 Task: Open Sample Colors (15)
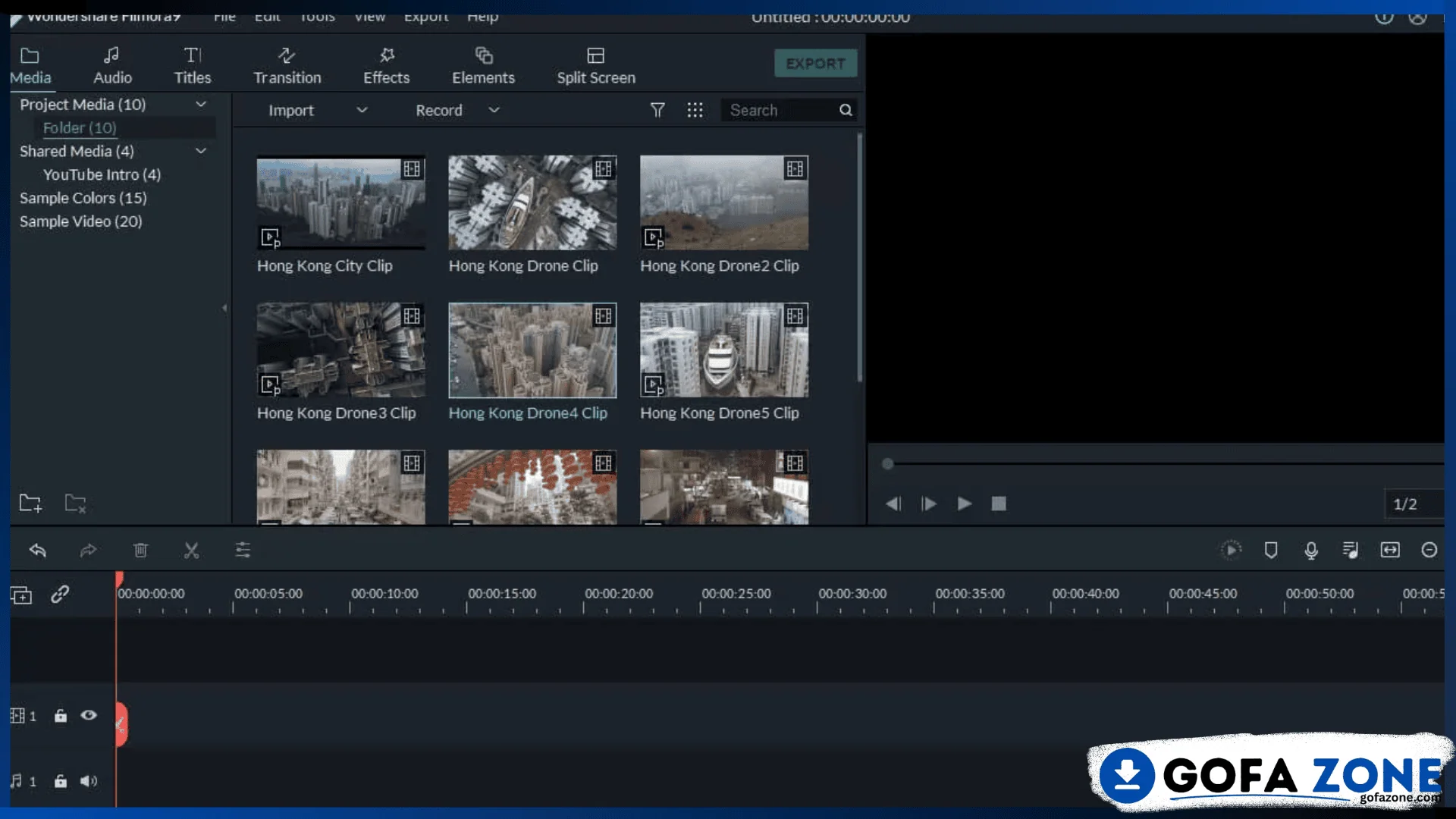pos(83,198)
